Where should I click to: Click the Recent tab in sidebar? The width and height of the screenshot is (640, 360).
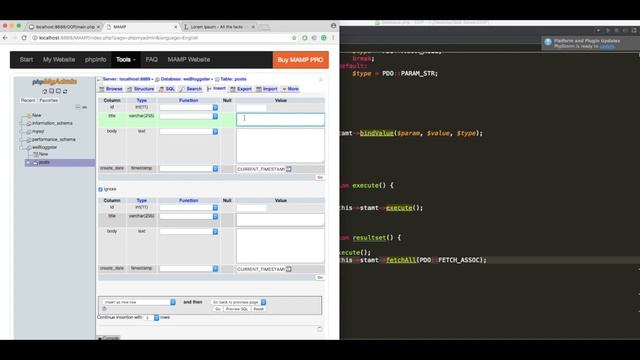28,100
